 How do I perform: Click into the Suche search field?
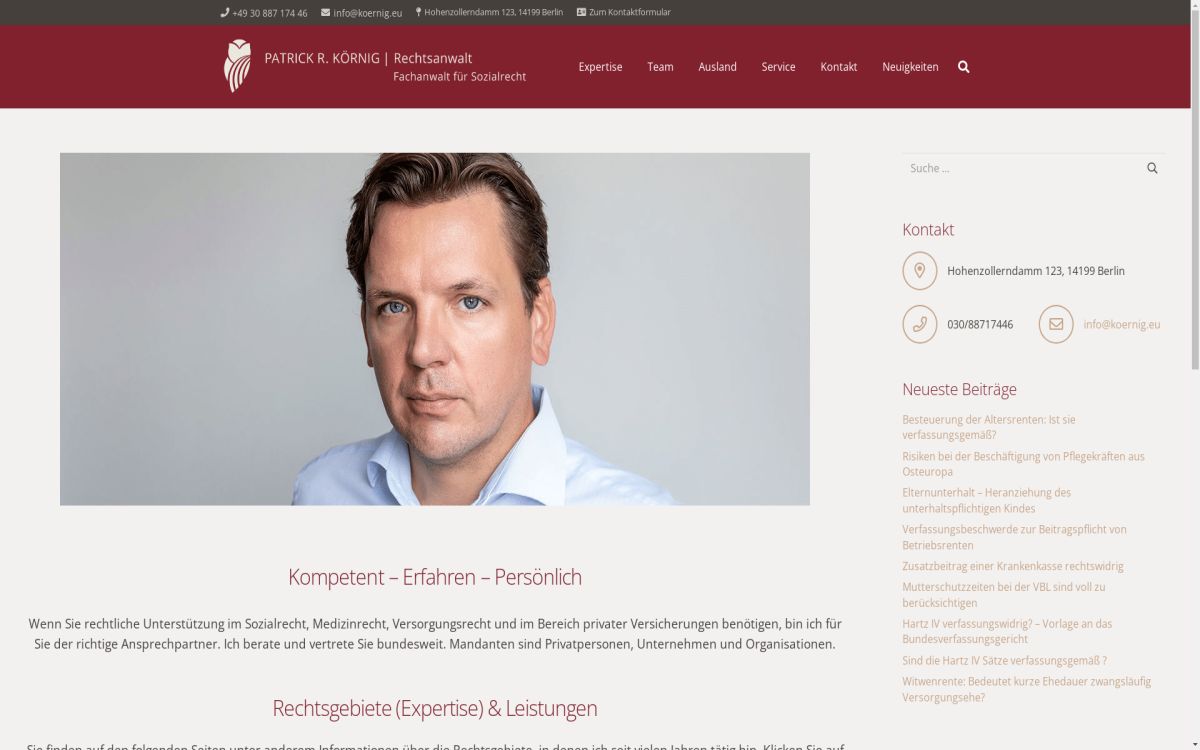(x=1022, y=168)
